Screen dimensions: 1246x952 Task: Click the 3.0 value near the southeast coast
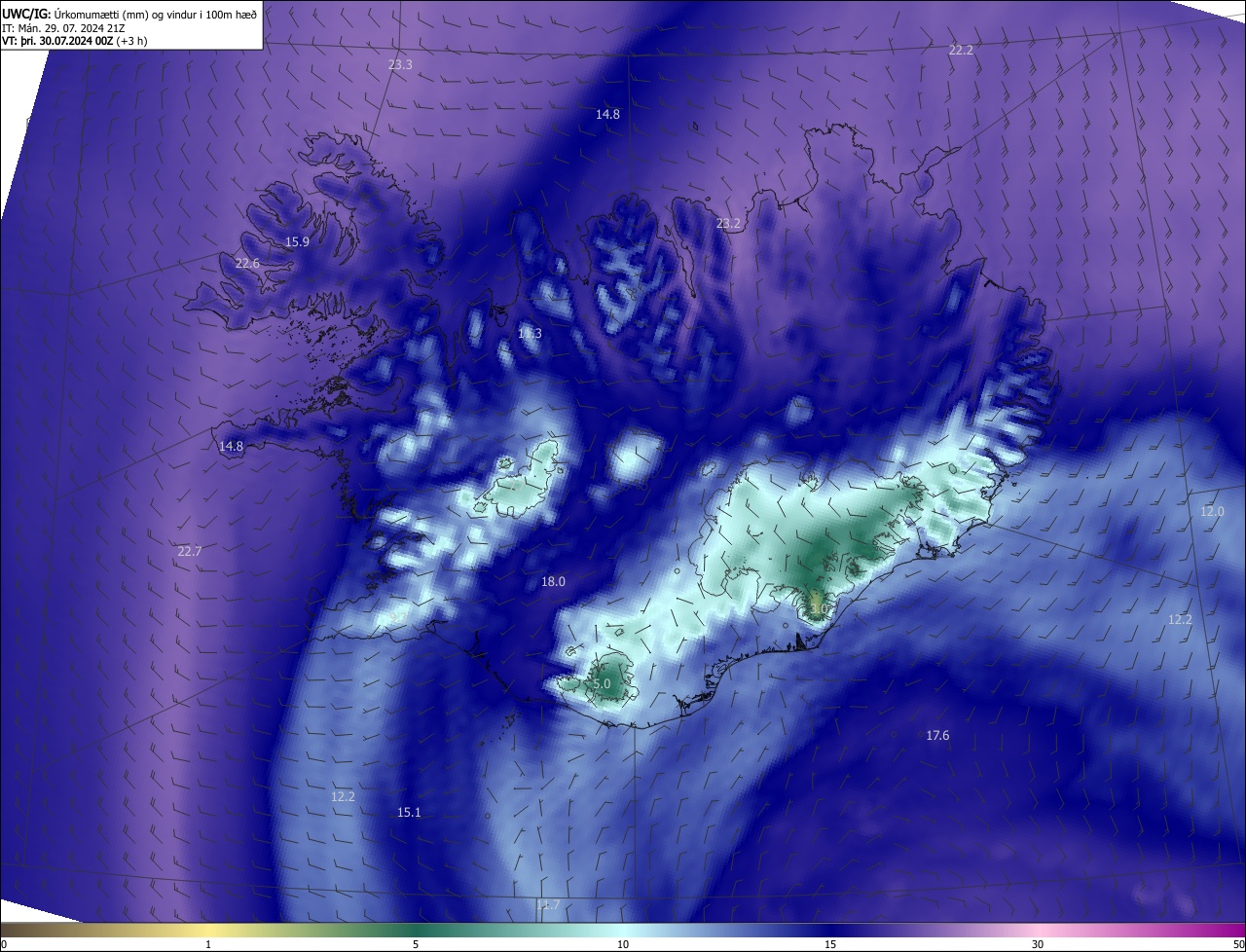point(818,608)
